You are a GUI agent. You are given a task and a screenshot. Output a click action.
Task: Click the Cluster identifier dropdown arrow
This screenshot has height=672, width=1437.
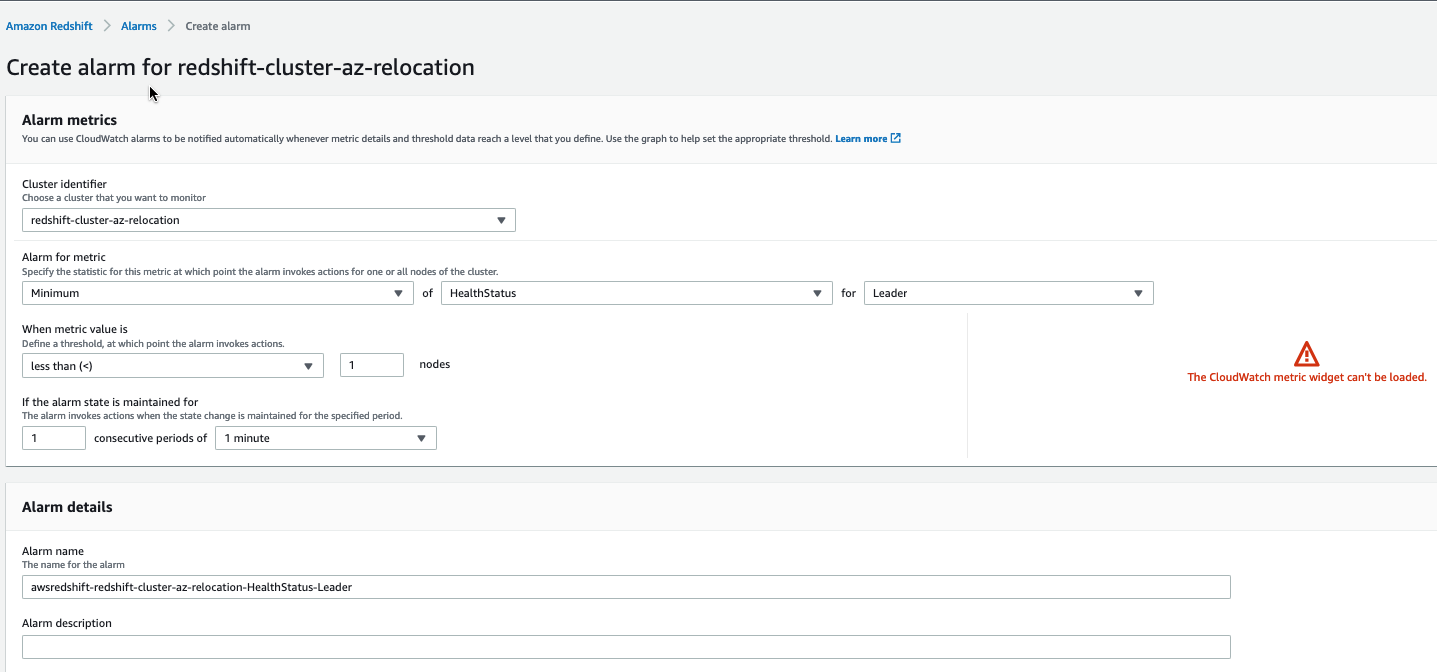501,220
